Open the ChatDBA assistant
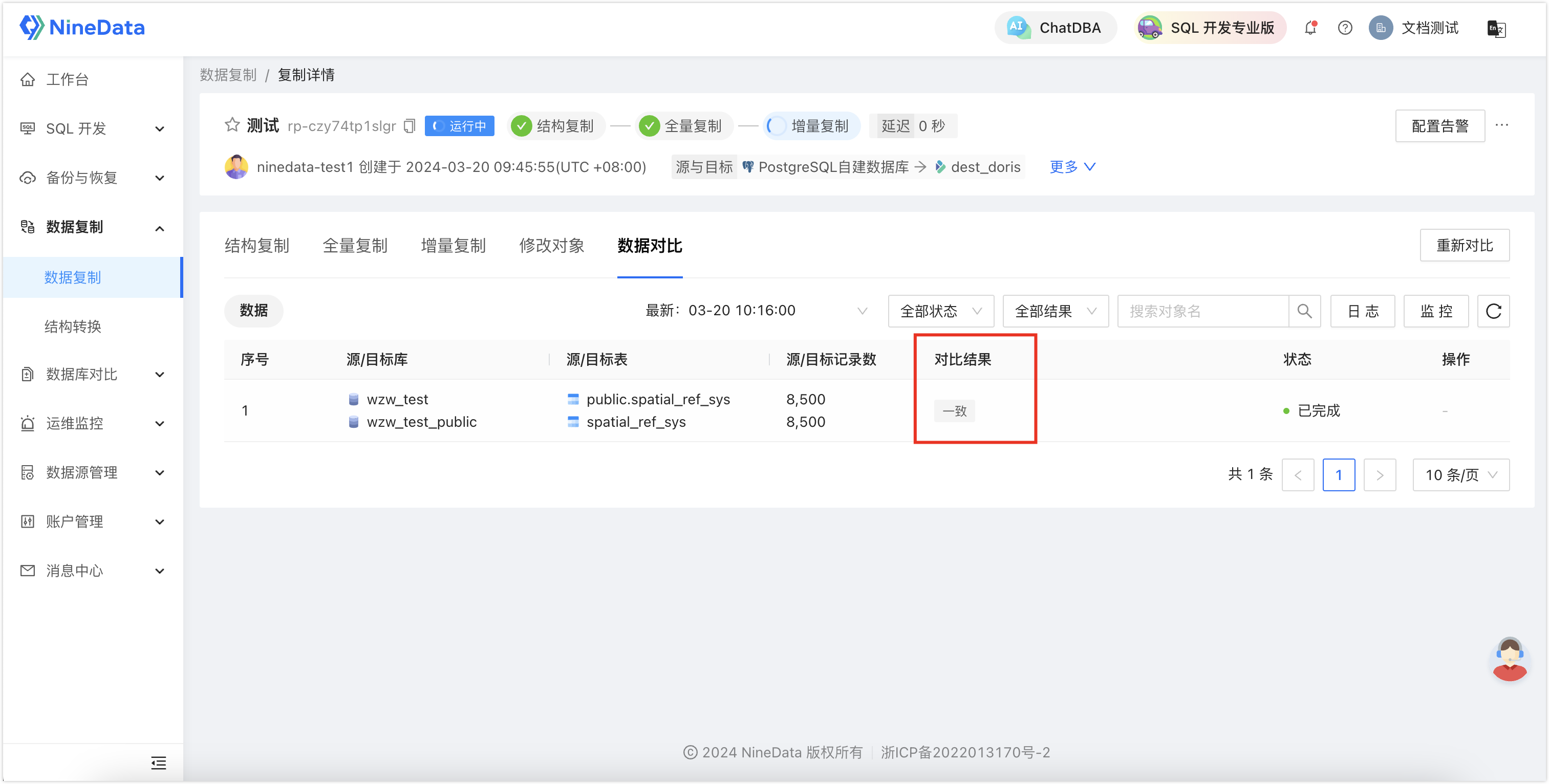The width and height of the screenshot is (1549, 784). click(x=1056, y=27)
